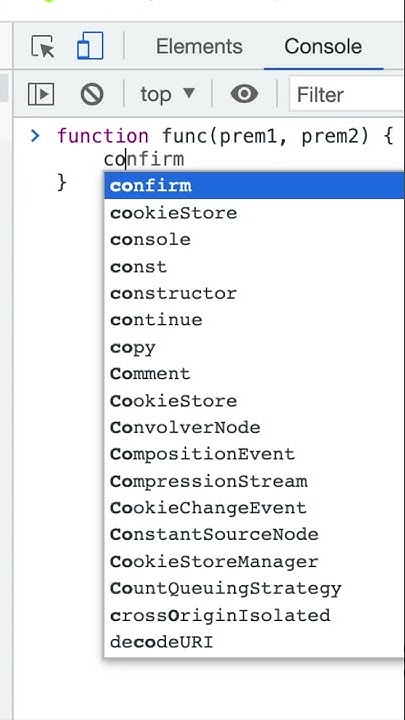Viewport: 405px width, 720px height.
Task: Pick lowercase cookieStore from suggestions
Action: tap(254, 213)
